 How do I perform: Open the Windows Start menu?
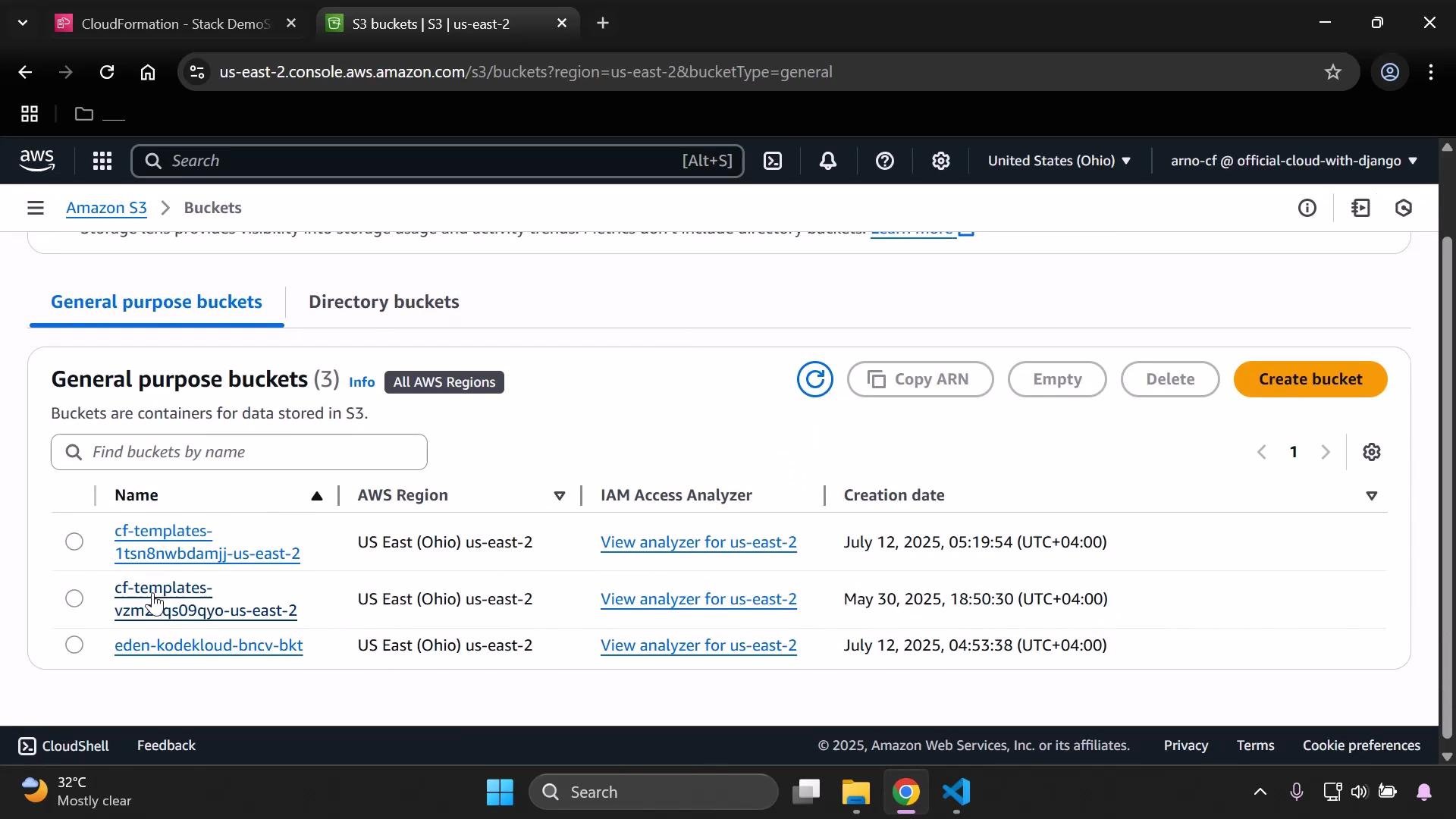pos(500,792)
